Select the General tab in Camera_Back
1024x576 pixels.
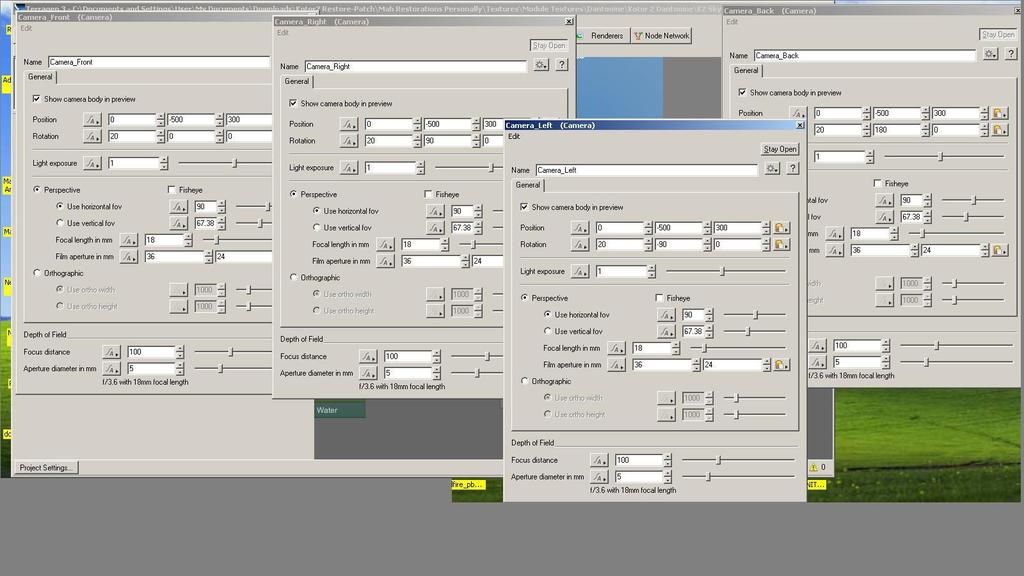[746, 70]
